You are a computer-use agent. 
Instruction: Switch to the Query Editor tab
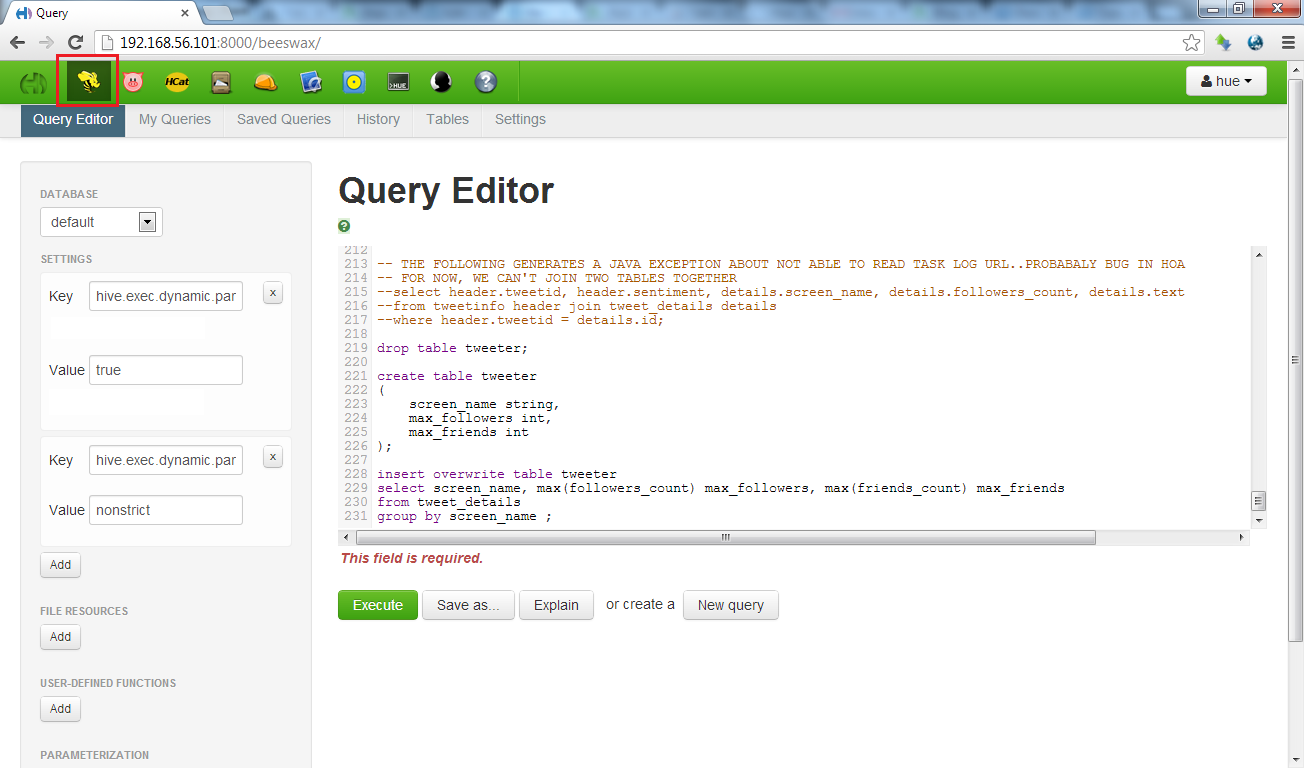pos(73,119)
